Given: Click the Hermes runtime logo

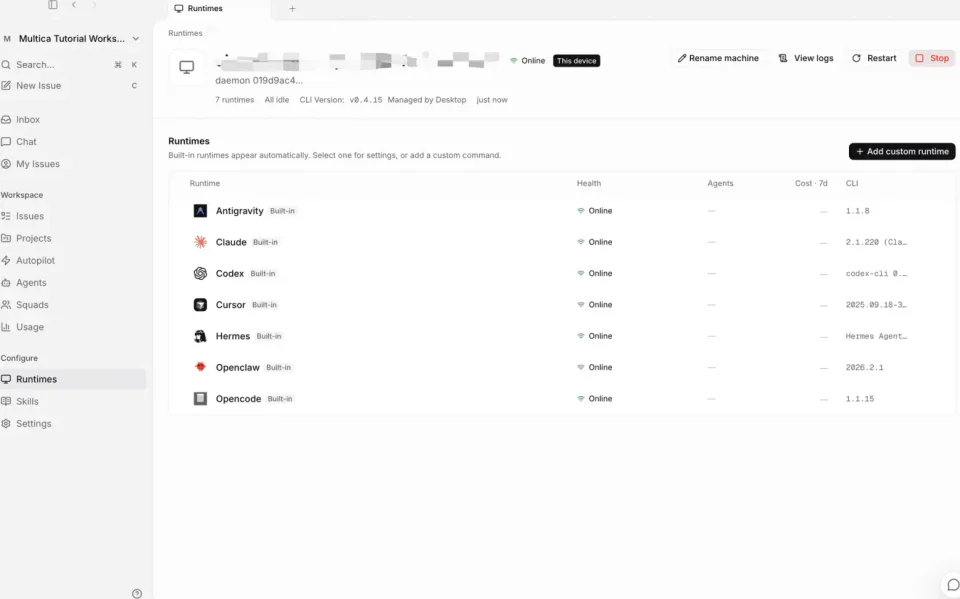Looking at the screenshot, I should click(200, 336).
